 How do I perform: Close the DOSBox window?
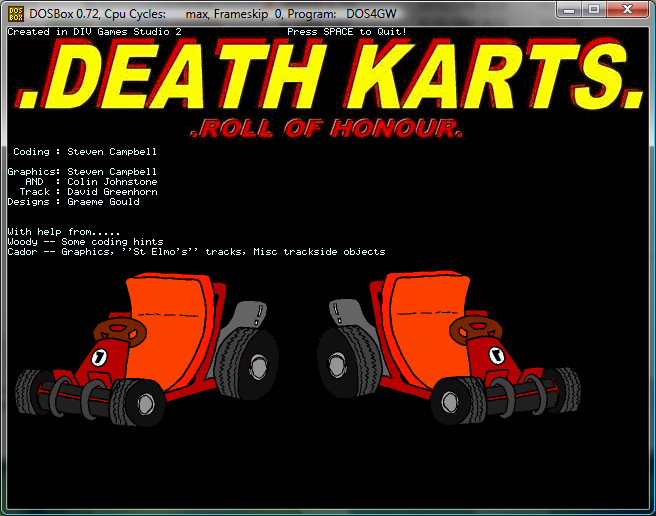tap(627, 10)
